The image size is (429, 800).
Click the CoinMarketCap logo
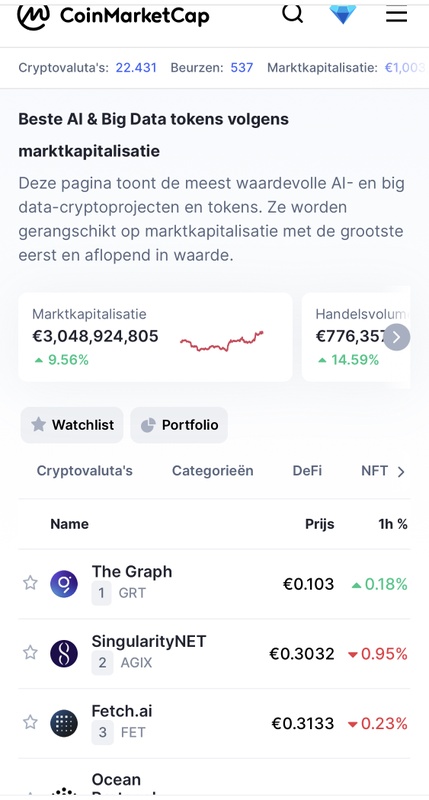[113, 16]
